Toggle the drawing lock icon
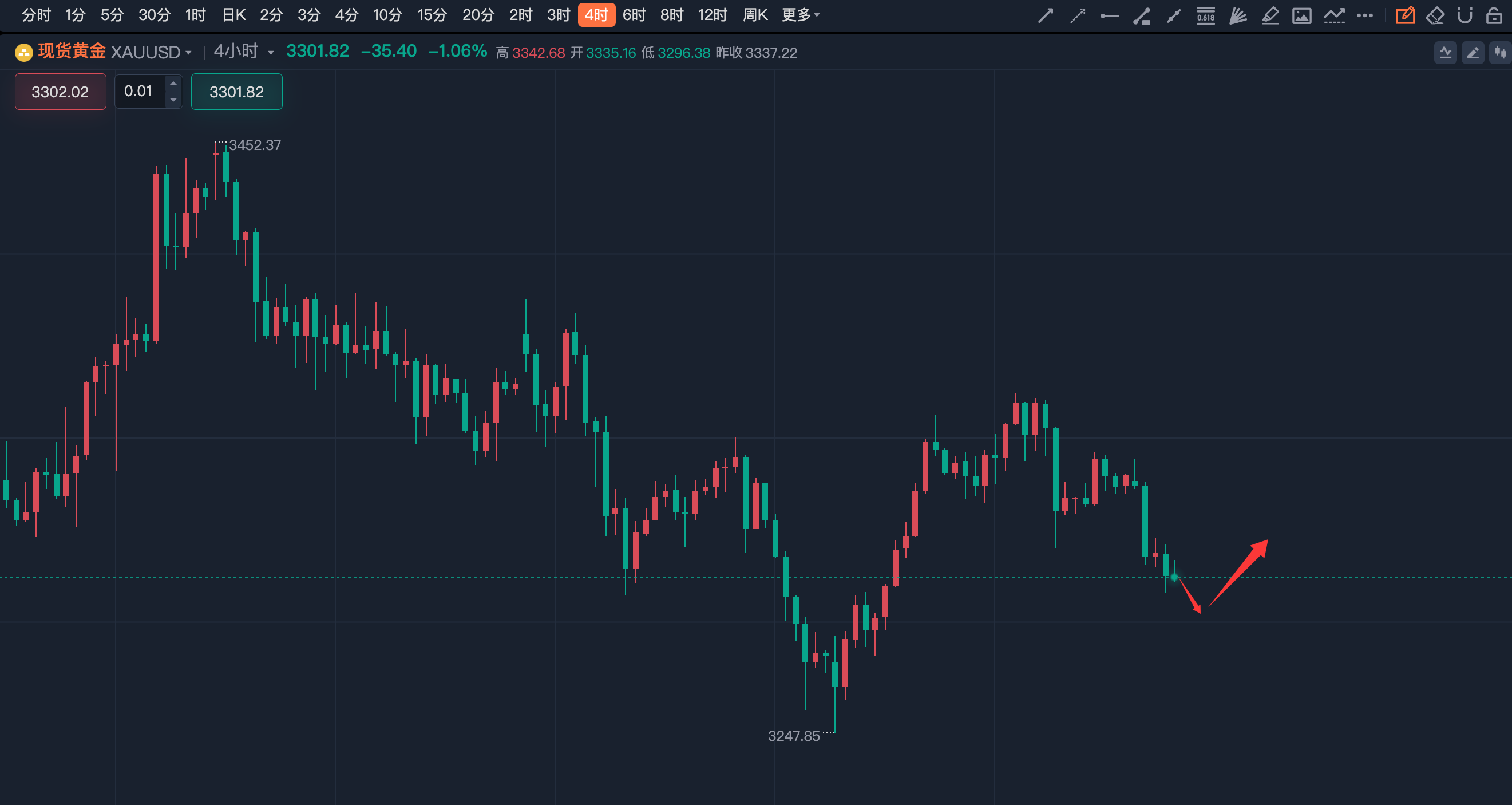 [1494, 15]
